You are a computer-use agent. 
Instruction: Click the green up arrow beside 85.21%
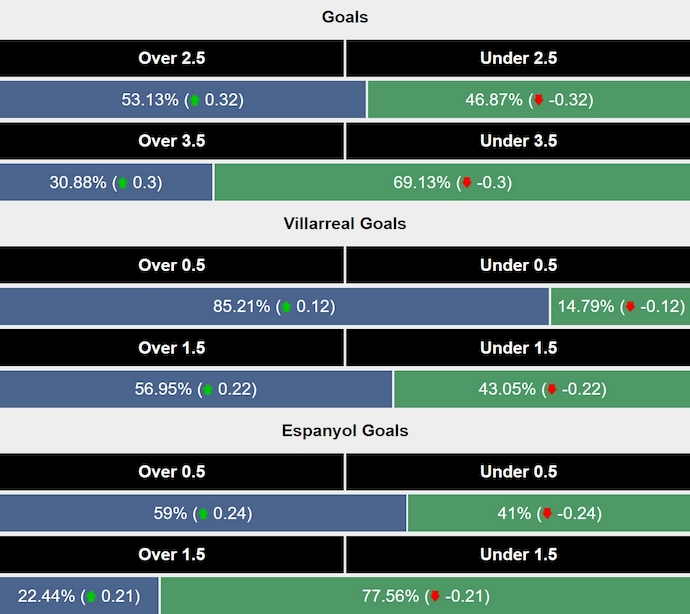tap(285, 307)
